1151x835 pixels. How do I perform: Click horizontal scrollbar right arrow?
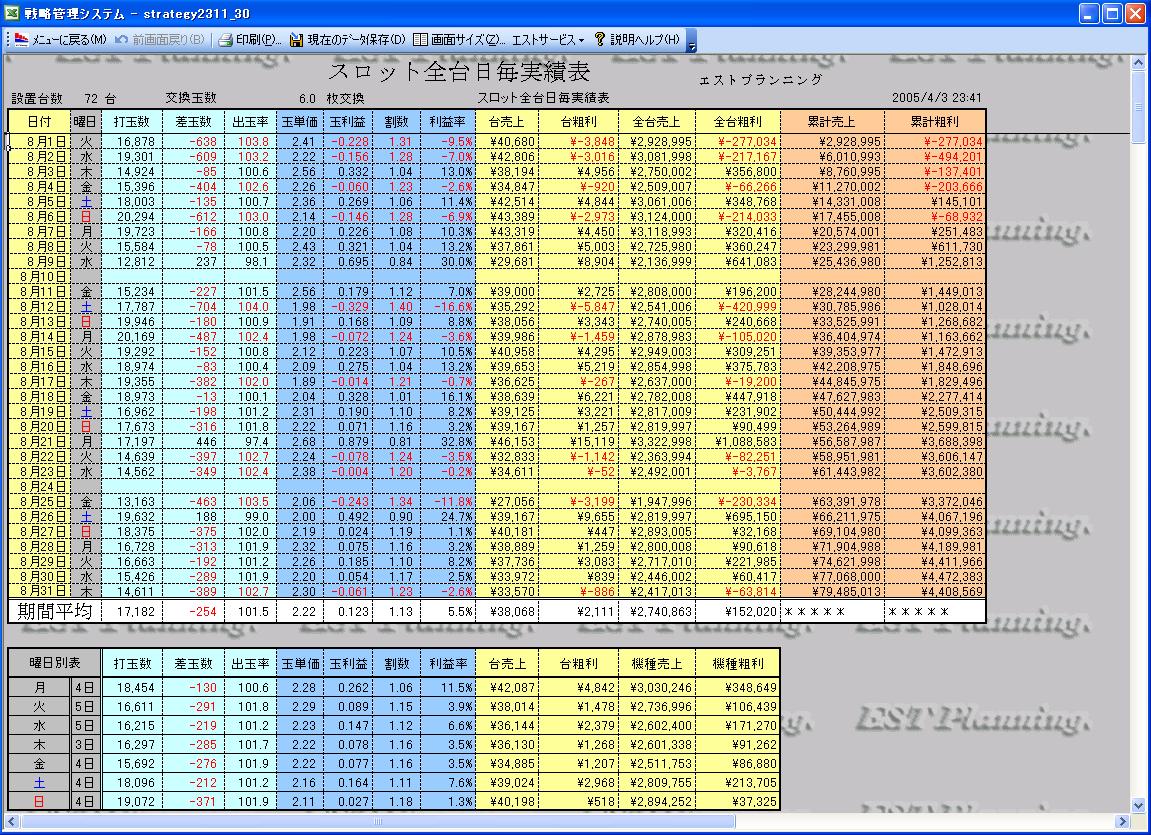click(x=1122, y=821)
